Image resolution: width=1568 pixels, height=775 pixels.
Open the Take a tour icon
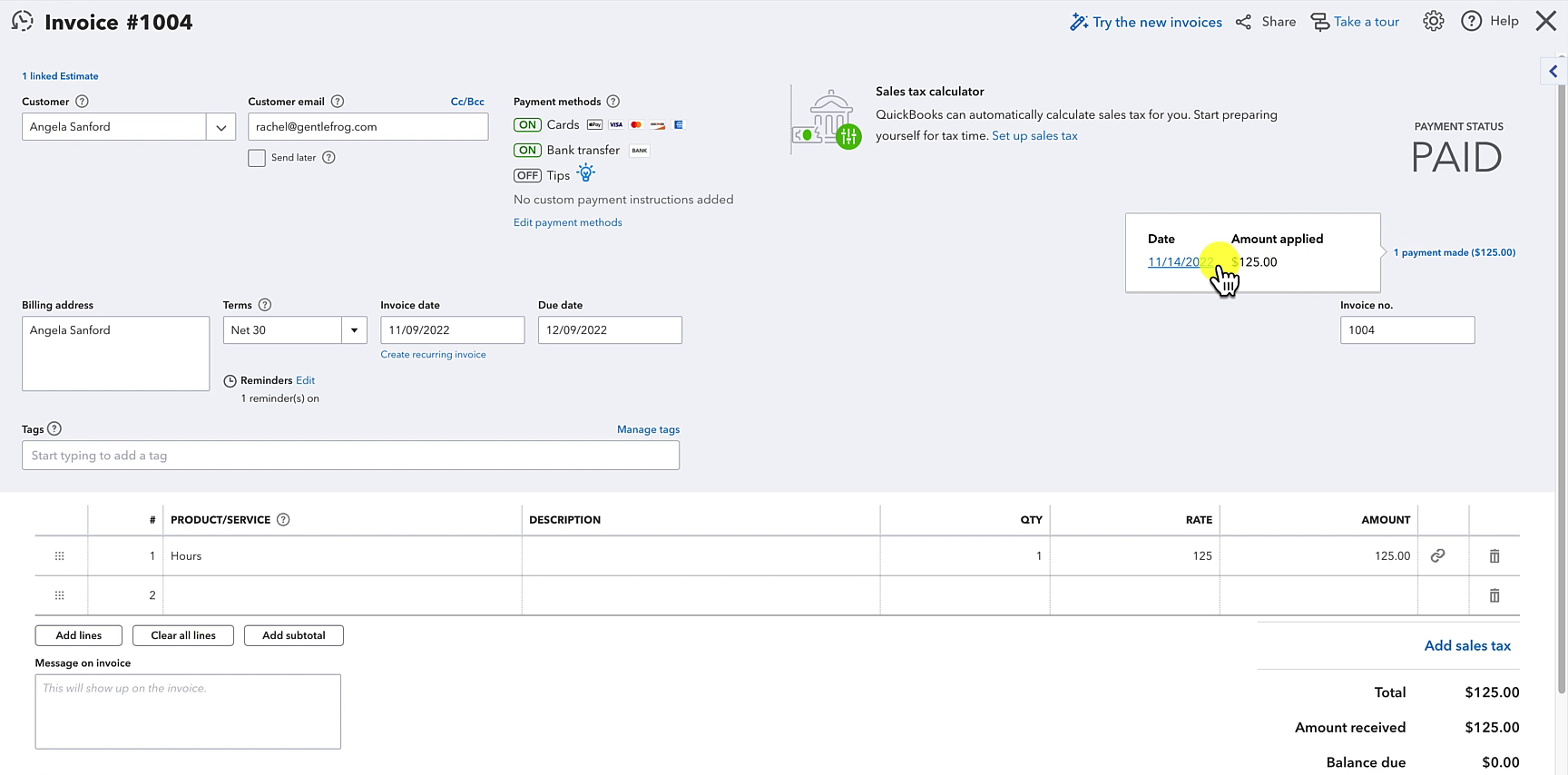pos(1320,22)
